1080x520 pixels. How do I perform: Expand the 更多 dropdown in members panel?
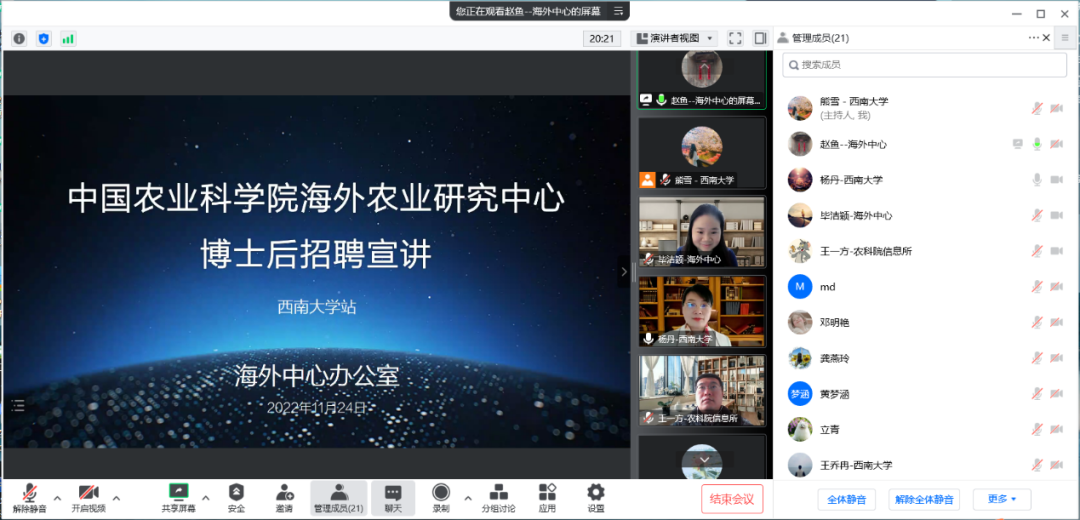click(x=1001, y=499)
